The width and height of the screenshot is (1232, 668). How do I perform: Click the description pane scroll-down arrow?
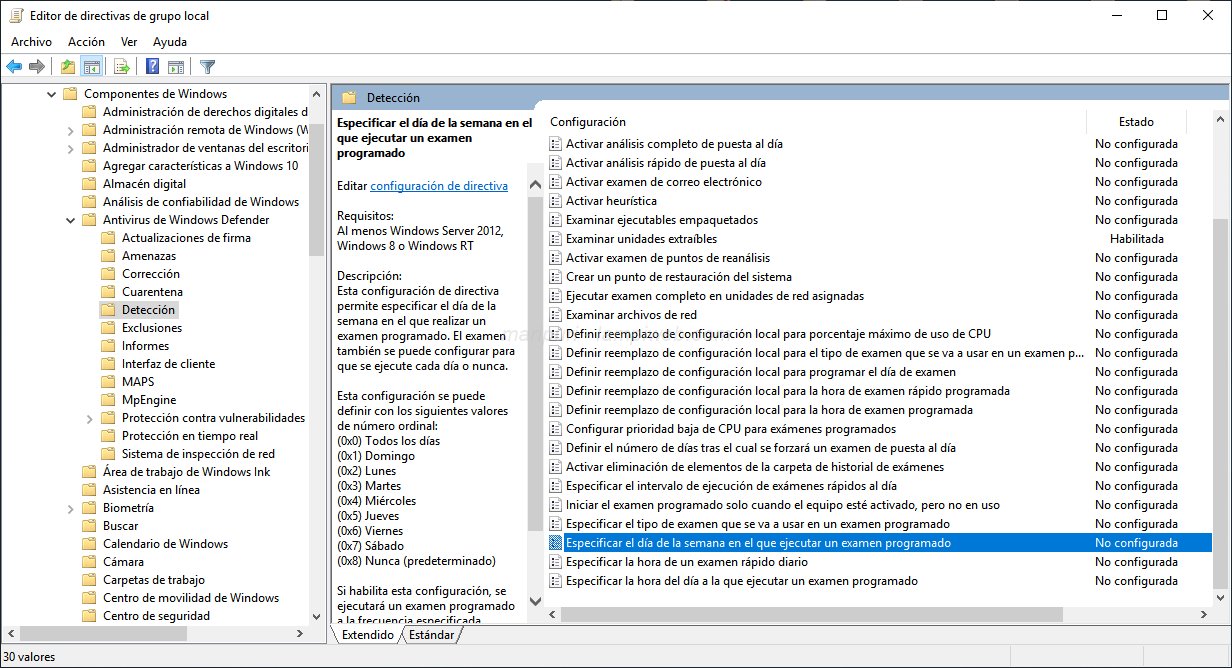pos(535,601)
